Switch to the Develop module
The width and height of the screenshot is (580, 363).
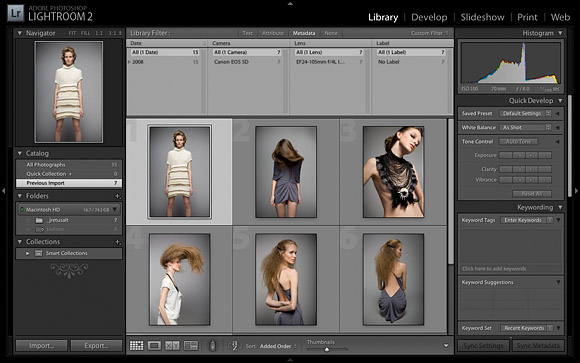[x=429, y=17]
